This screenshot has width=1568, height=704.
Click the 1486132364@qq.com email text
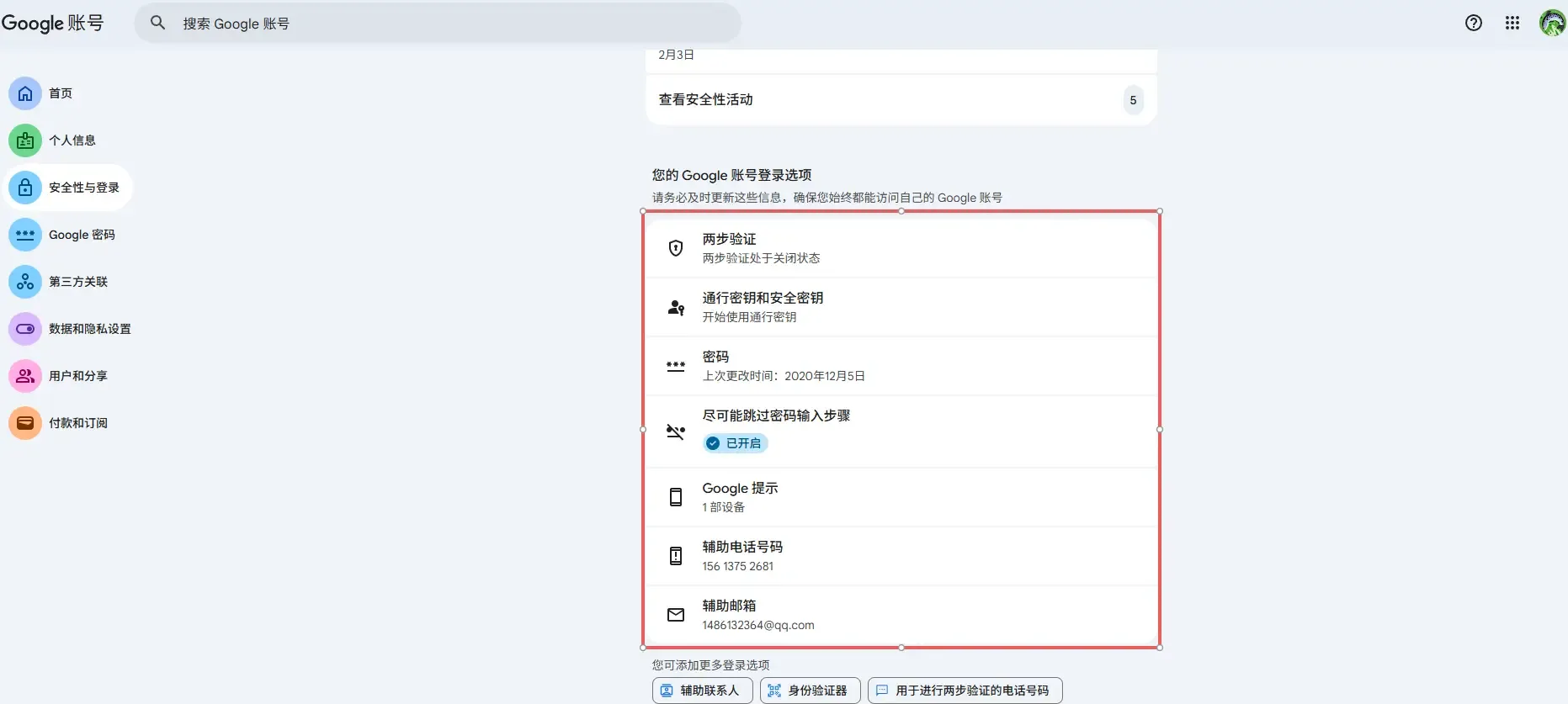tap(758, 625)
